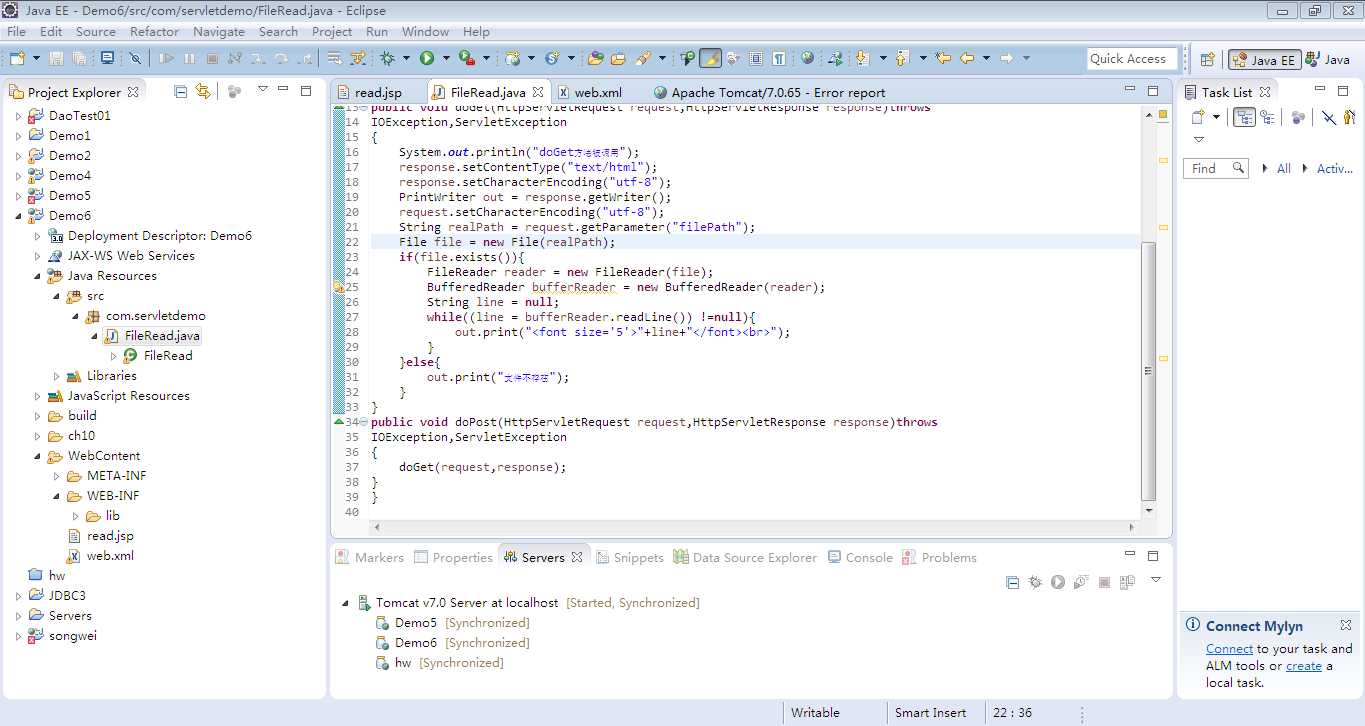The height and width of the screenshot is (726, 1365).
Task: Click All filter in Task List
Action: click(1283, 168)
